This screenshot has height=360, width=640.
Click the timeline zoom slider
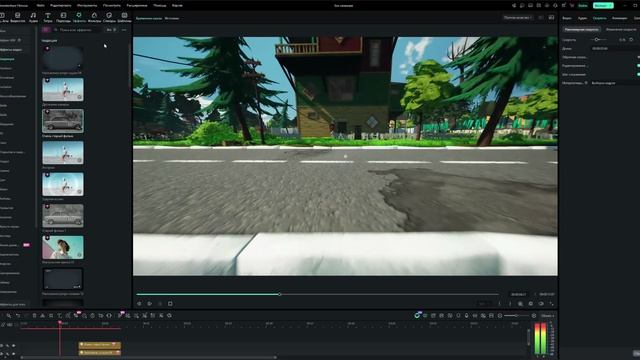[x=516, y=316]
